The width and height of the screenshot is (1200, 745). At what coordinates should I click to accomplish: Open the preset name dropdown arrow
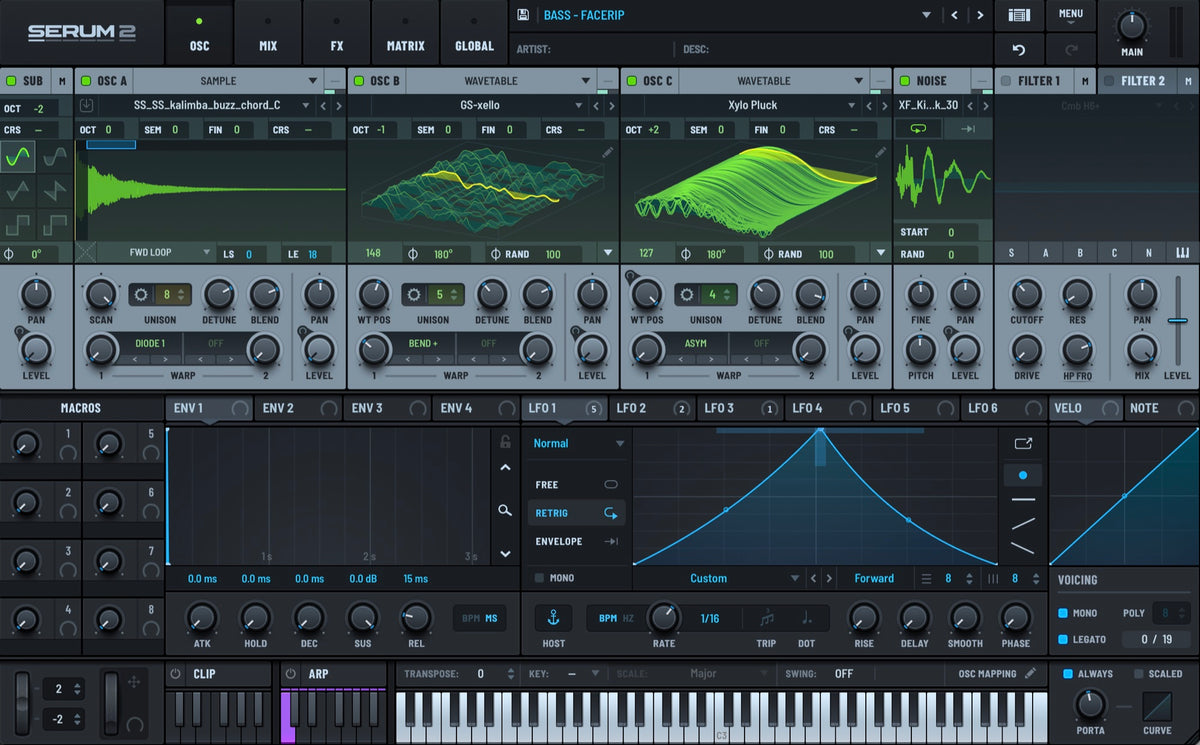[926, 15]
